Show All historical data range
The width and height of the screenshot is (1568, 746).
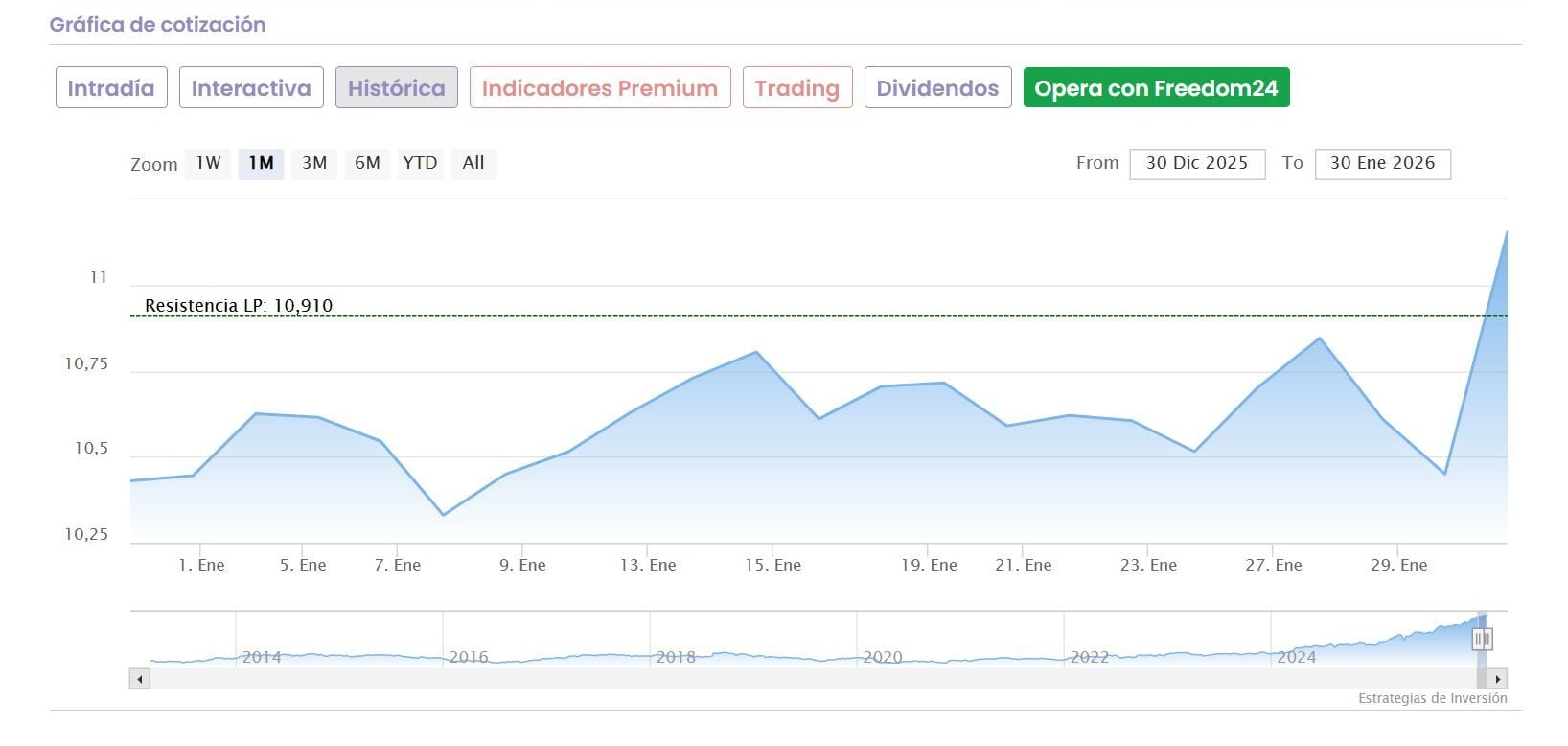[473, 163]
